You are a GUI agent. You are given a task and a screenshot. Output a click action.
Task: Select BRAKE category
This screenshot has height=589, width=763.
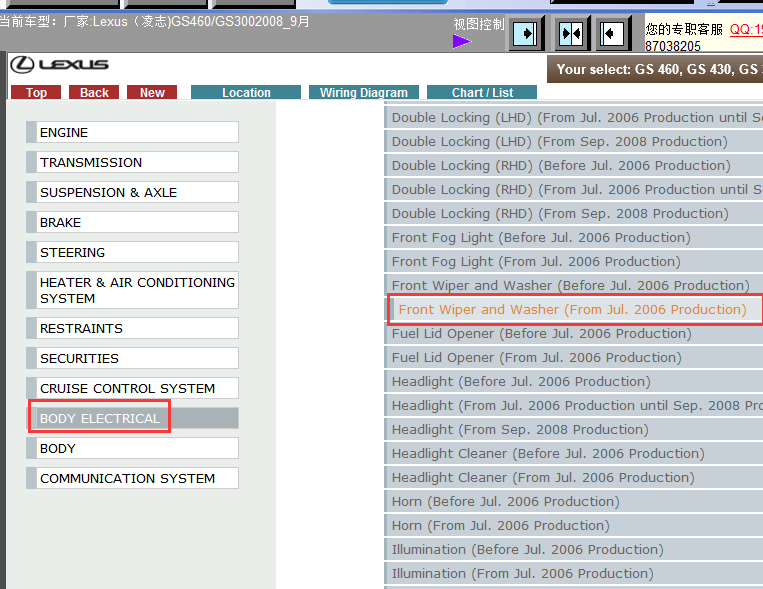[x=132, y=222]
